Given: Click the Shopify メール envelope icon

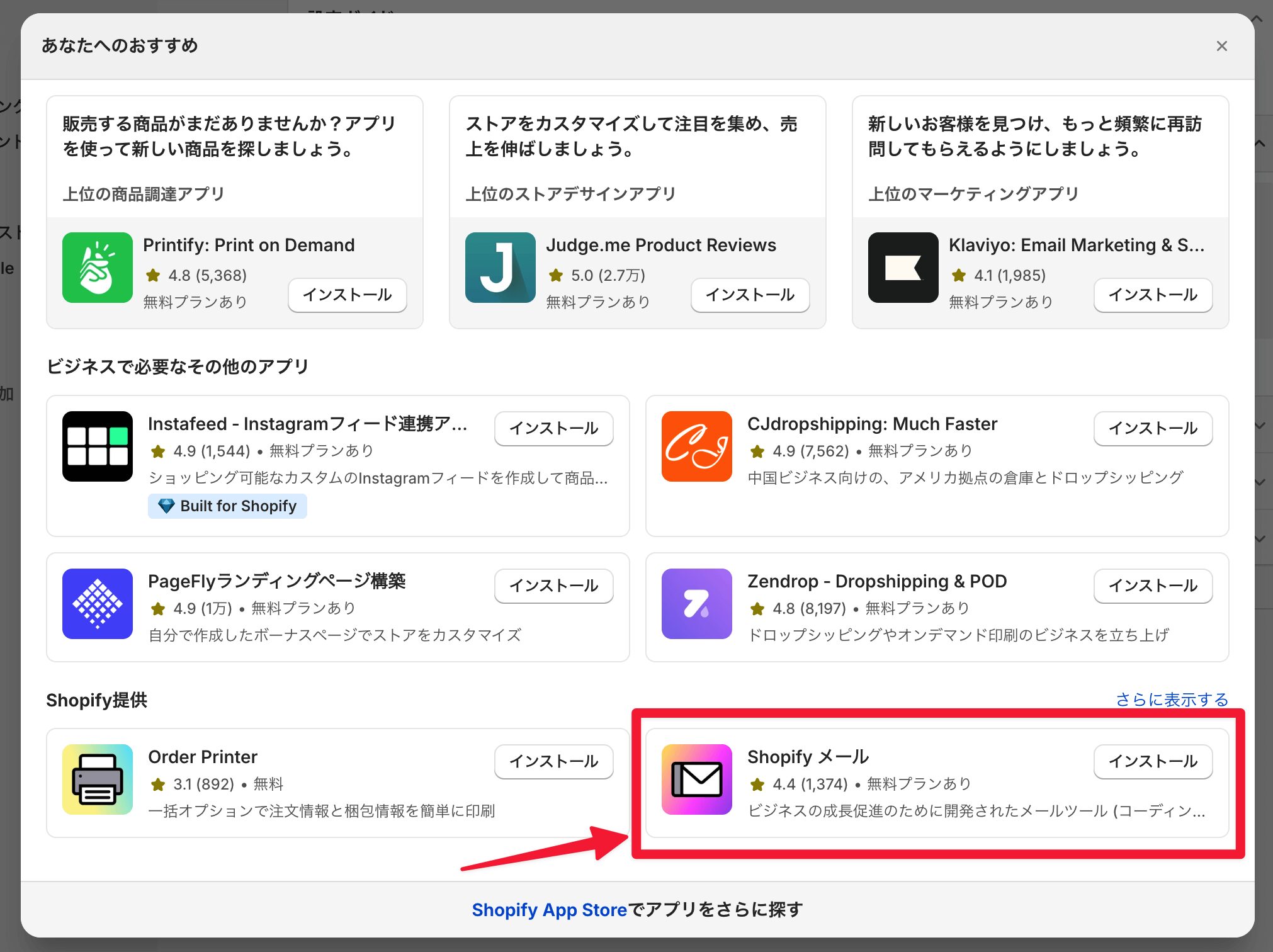Looking at the screenshot, I should pos(697,779).
